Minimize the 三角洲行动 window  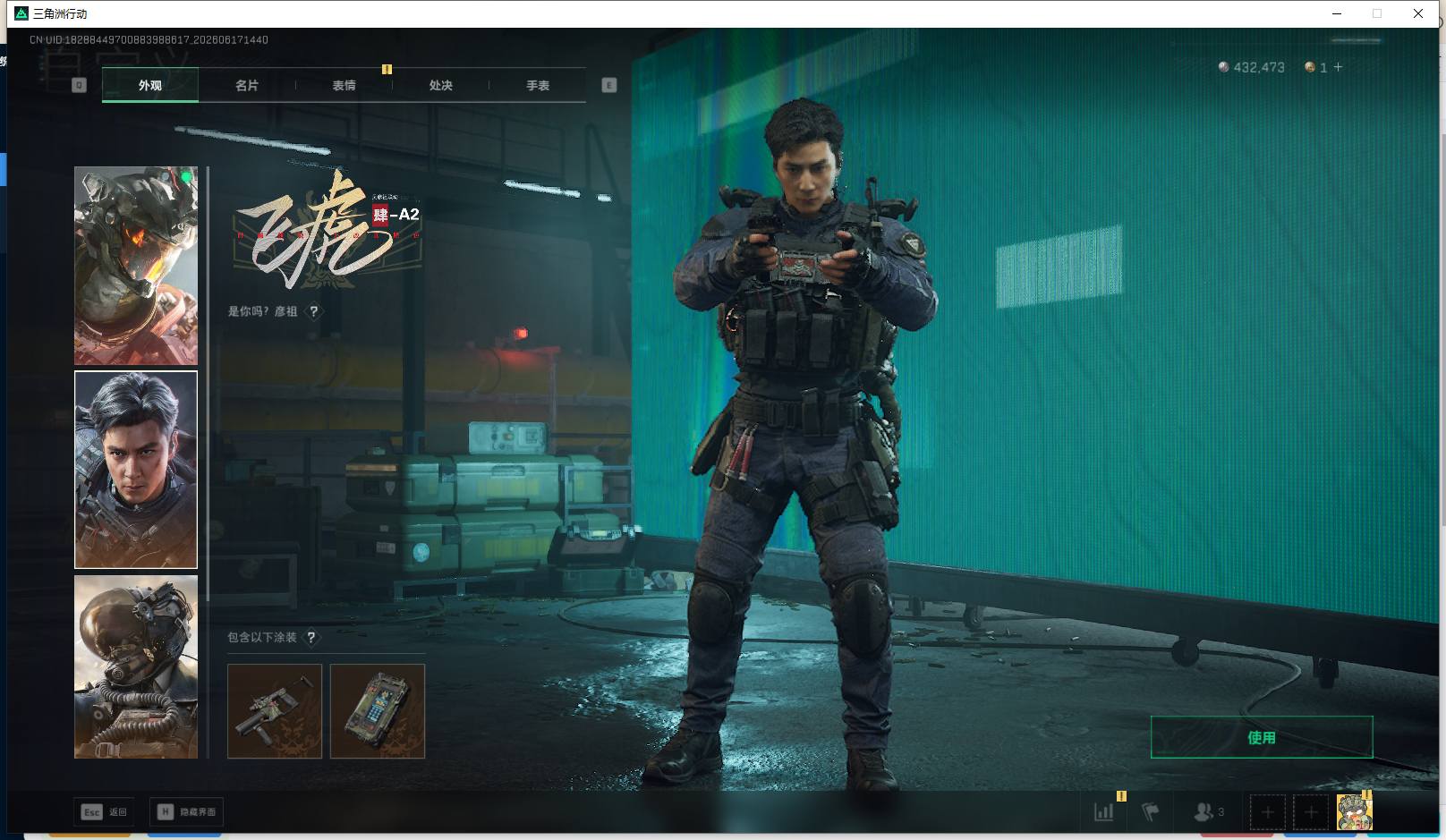pos(1337,13)
